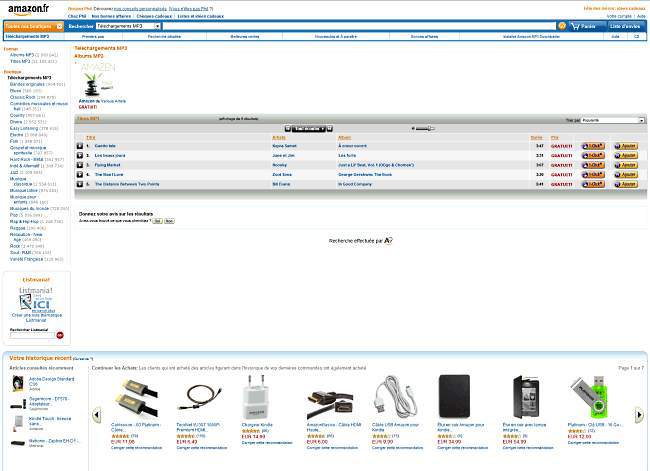Open search category dropdown Téléchargements MP3
Screen dimensions: 650x471
[x=128, y=26]
